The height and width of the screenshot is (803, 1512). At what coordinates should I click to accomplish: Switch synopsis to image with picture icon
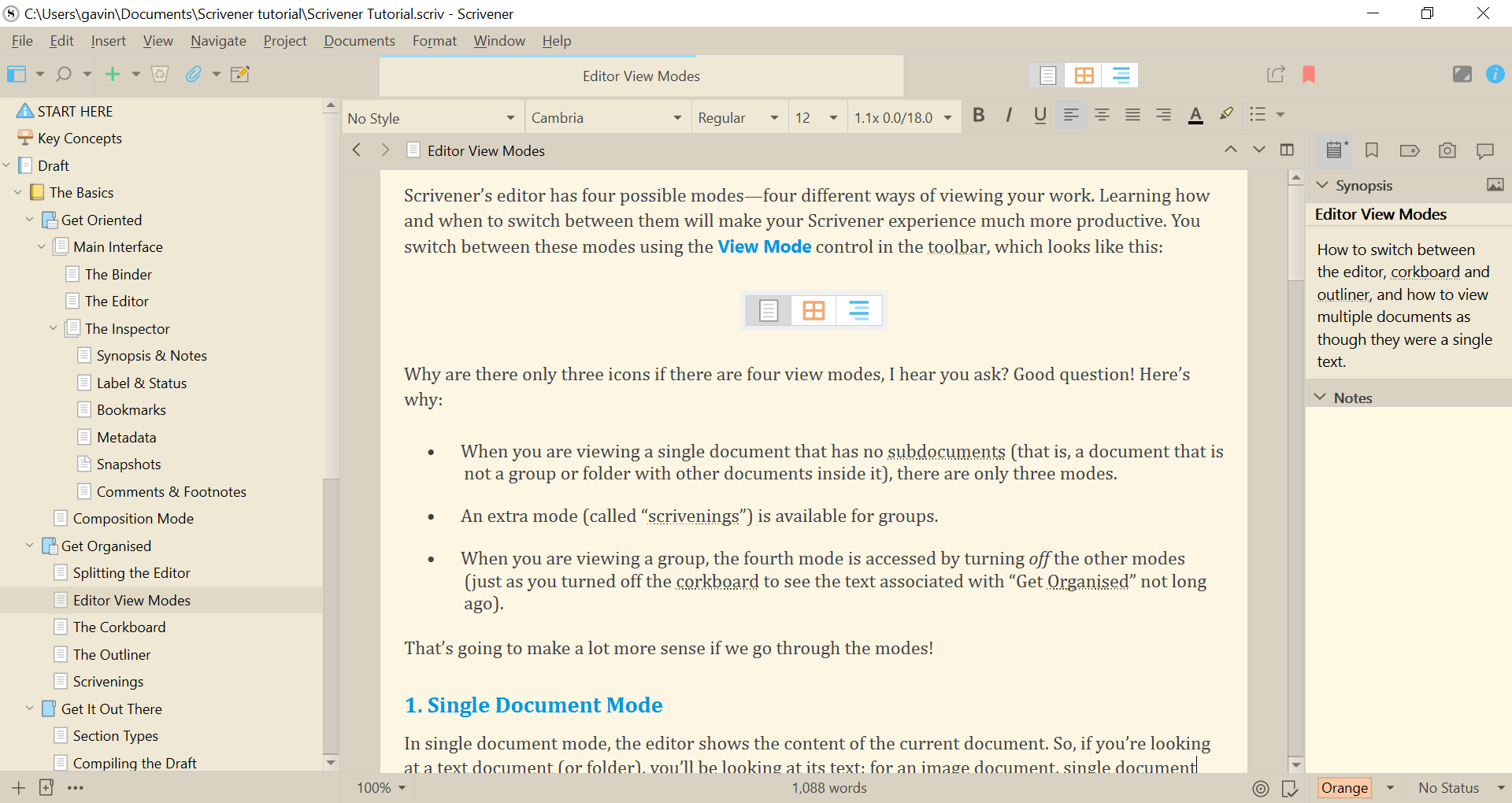click(x=1495, y=185)
